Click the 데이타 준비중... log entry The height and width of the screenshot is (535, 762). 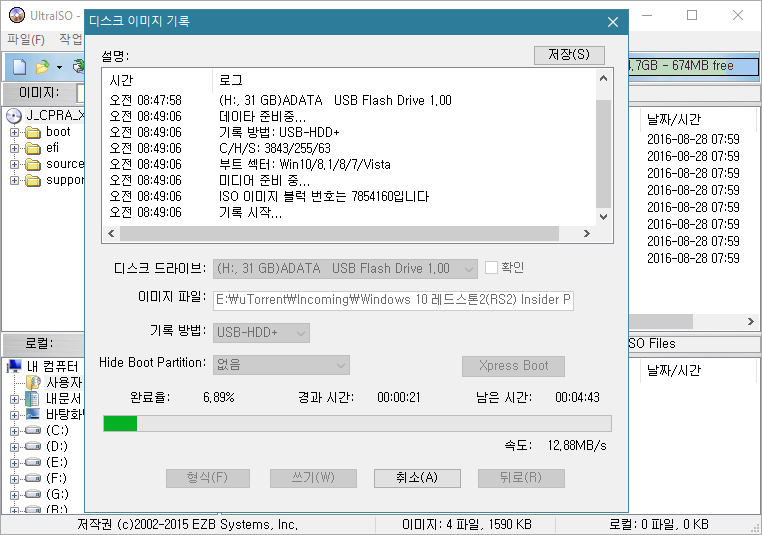pos(262,116)
